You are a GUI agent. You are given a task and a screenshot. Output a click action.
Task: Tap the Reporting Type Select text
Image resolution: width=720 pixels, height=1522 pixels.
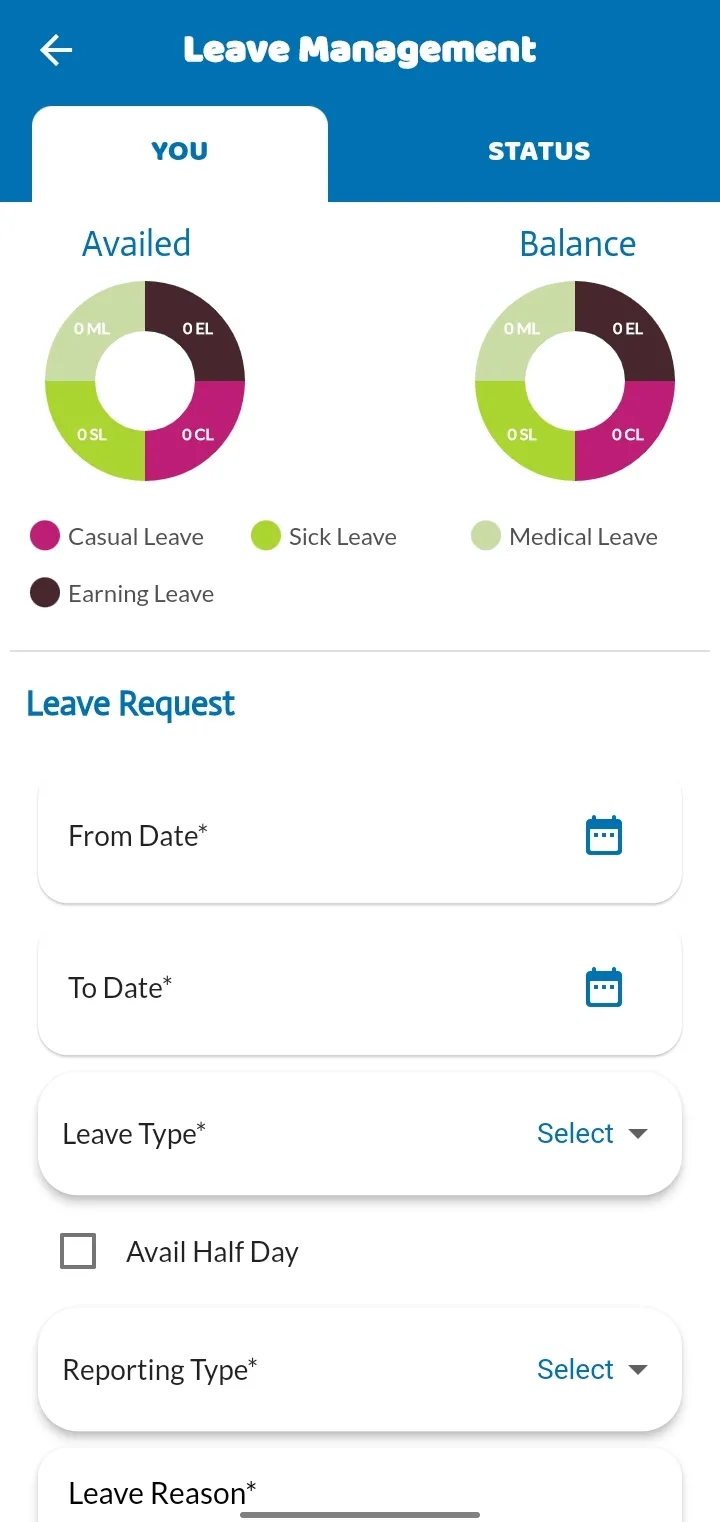[x=575, y=1369]
